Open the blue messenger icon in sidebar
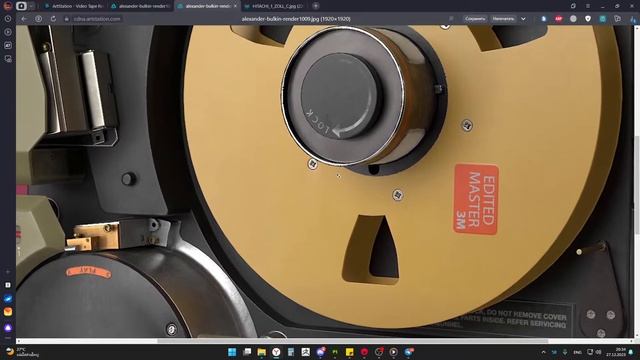640x360 pixels. tap(8, 299)
